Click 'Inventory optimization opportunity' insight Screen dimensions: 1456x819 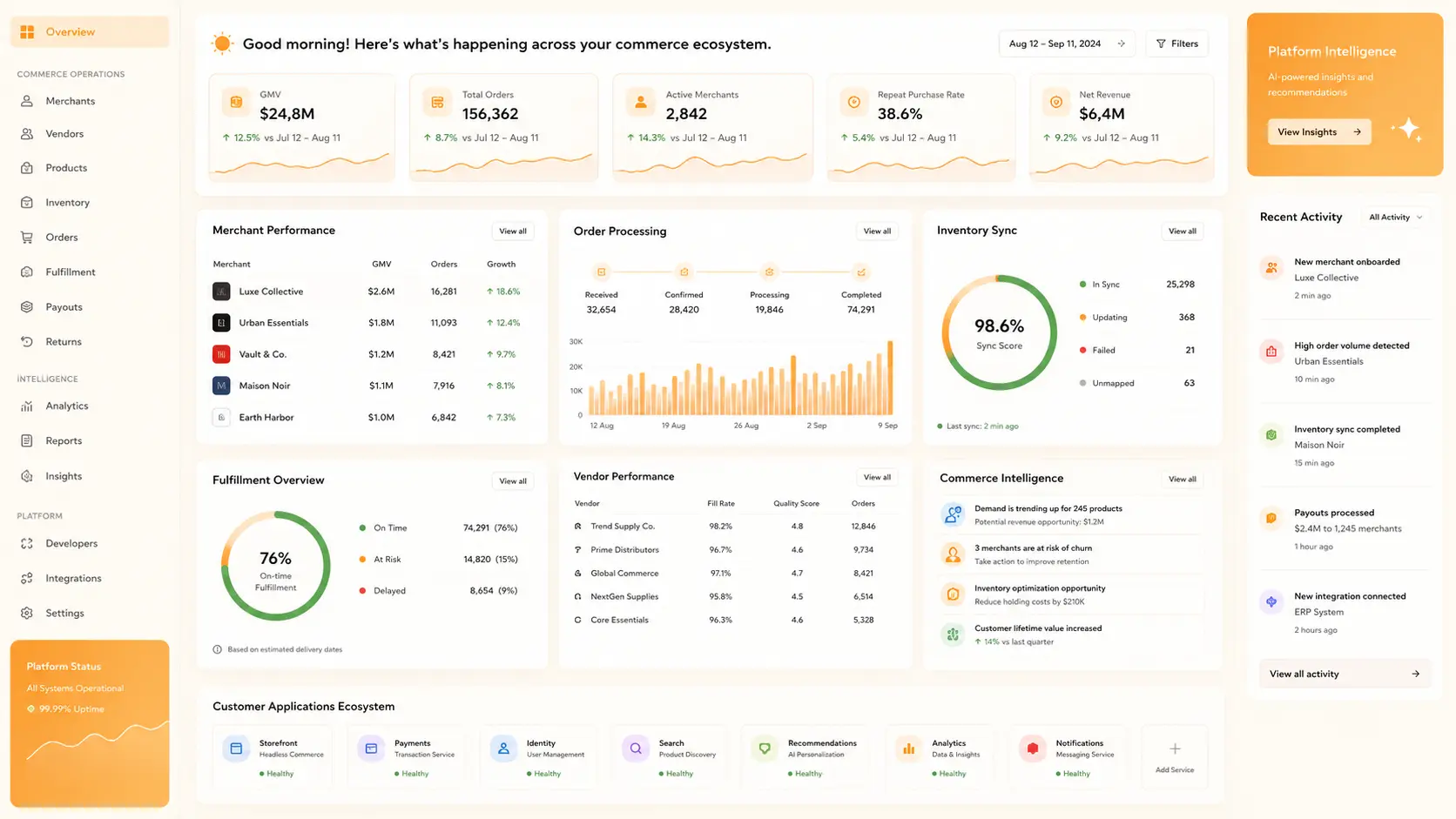[1040, 588]
